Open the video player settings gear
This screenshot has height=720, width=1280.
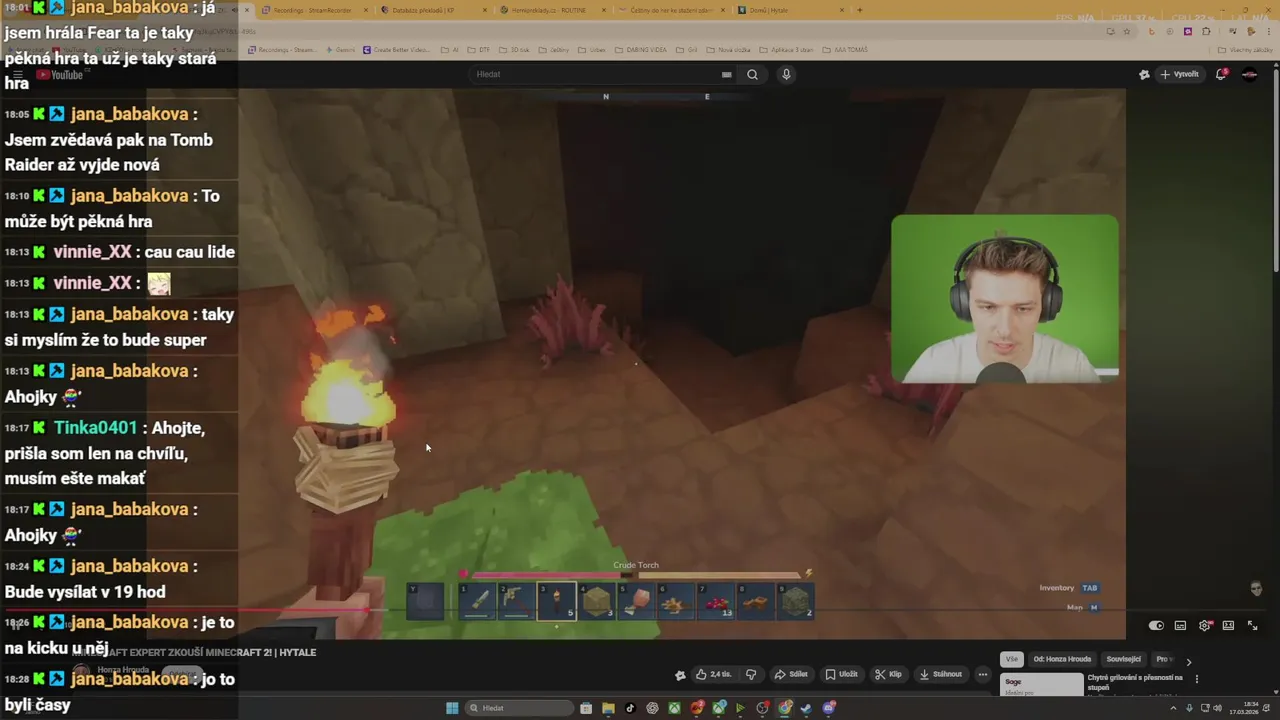tap(1205, 625)
